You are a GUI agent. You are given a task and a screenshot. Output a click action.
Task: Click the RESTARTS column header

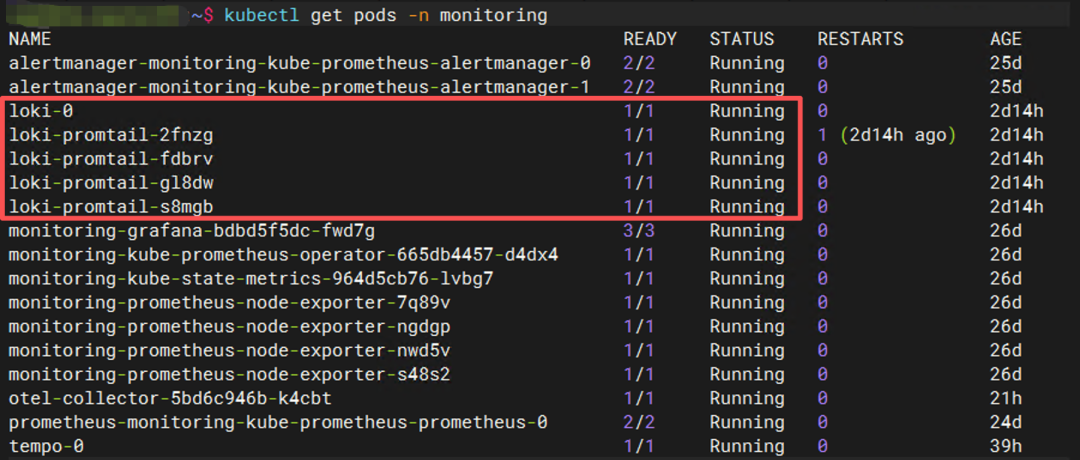[860, 39]
